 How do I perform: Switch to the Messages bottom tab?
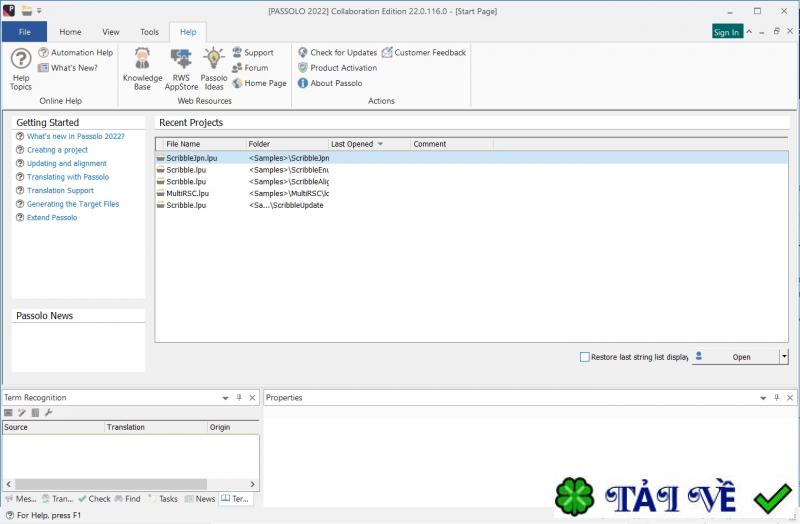coord(20,499)
